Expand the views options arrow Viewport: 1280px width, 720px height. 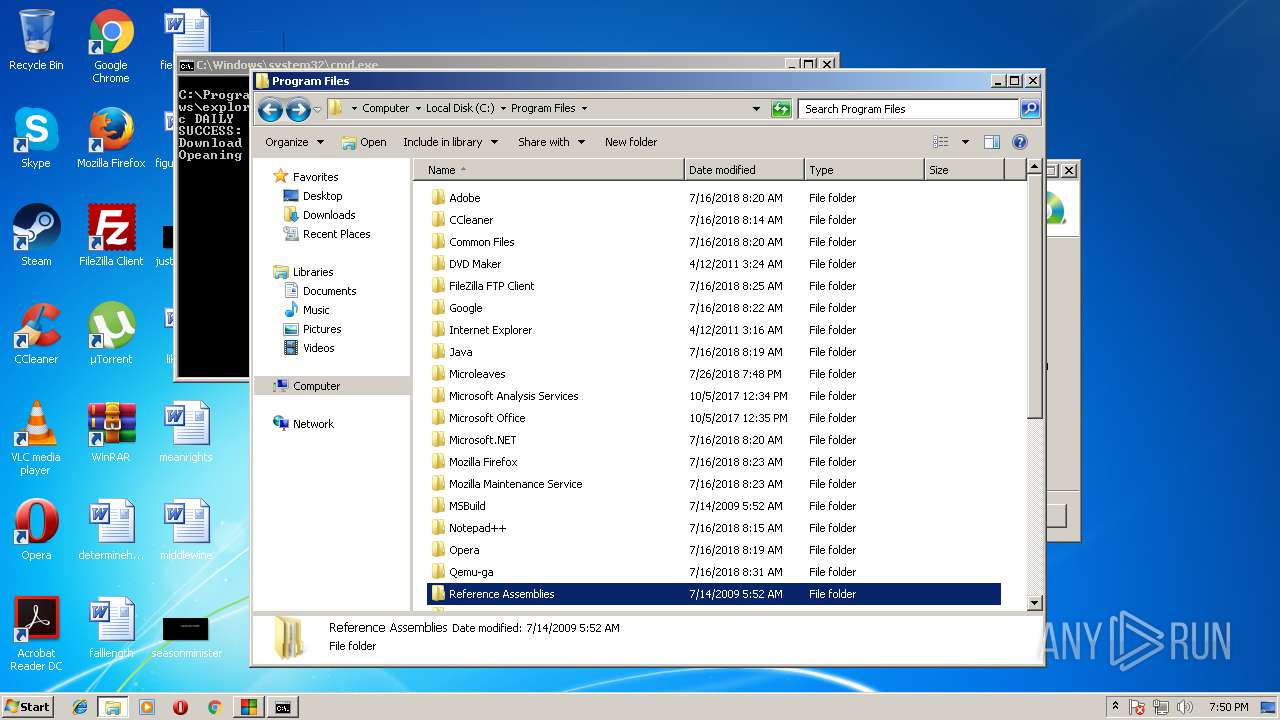point(965,142)
